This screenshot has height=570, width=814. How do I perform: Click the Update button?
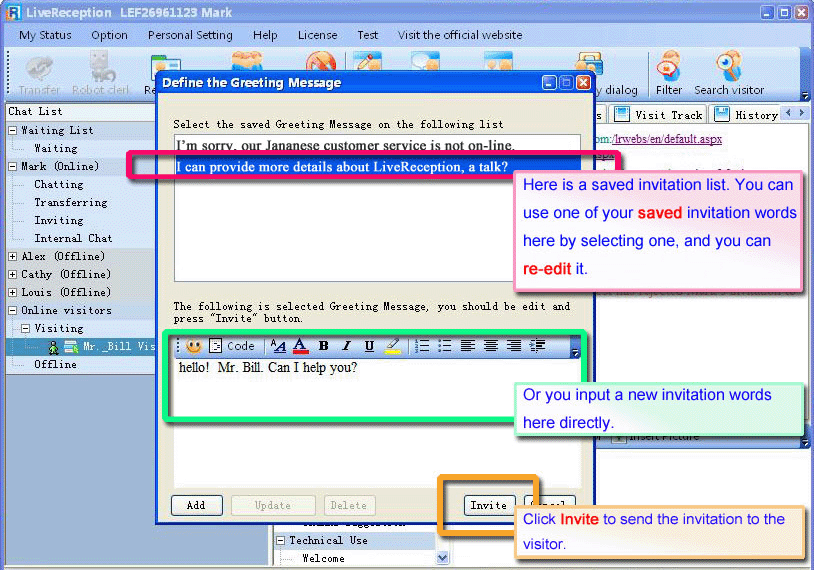click(x=273, y=506)
